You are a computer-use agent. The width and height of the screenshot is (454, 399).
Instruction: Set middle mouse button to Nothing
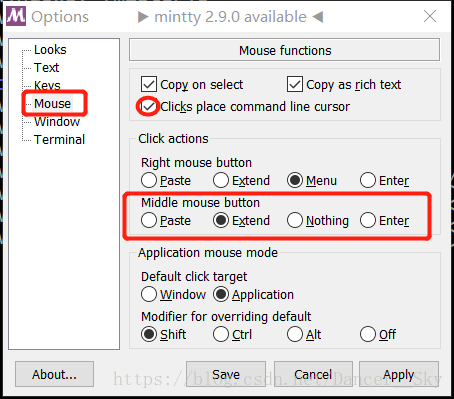click(295, 220)
